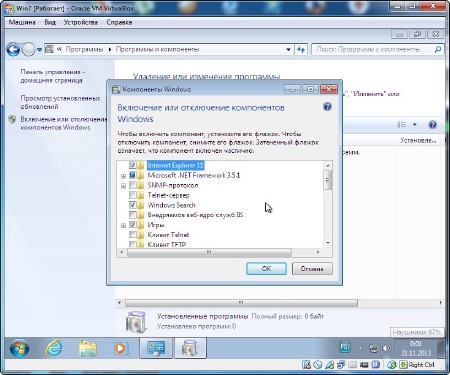Click the network tray icon
This screenshot has width=450, height=375.
(374, 348)
